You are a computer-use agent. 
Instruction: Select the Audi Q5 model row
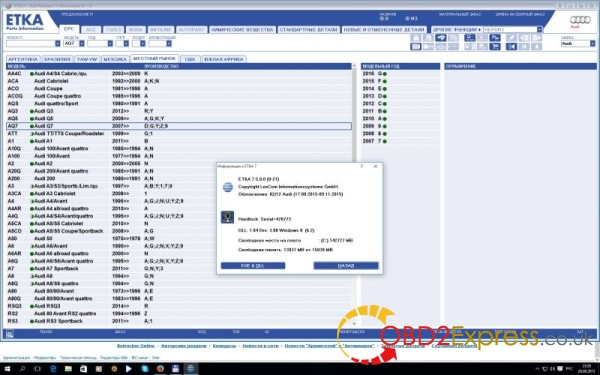coord(179,119)
